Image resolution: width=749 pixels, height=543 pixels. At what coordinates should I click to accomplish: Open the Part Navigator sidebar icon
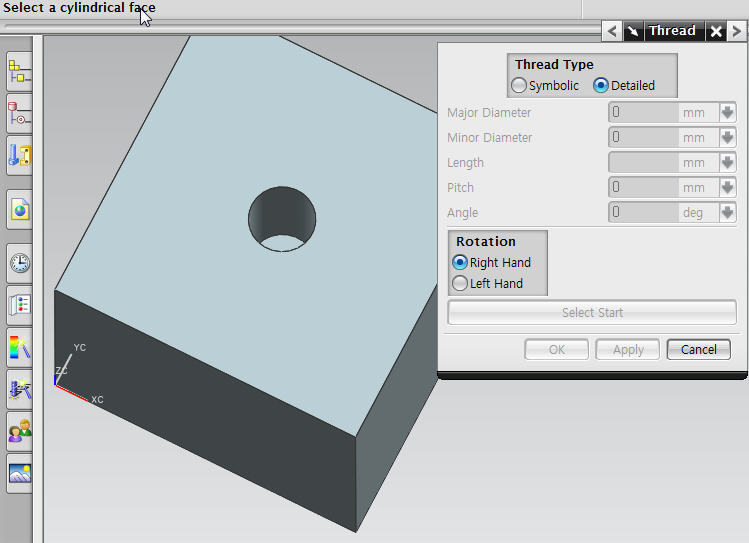point(19,155)
